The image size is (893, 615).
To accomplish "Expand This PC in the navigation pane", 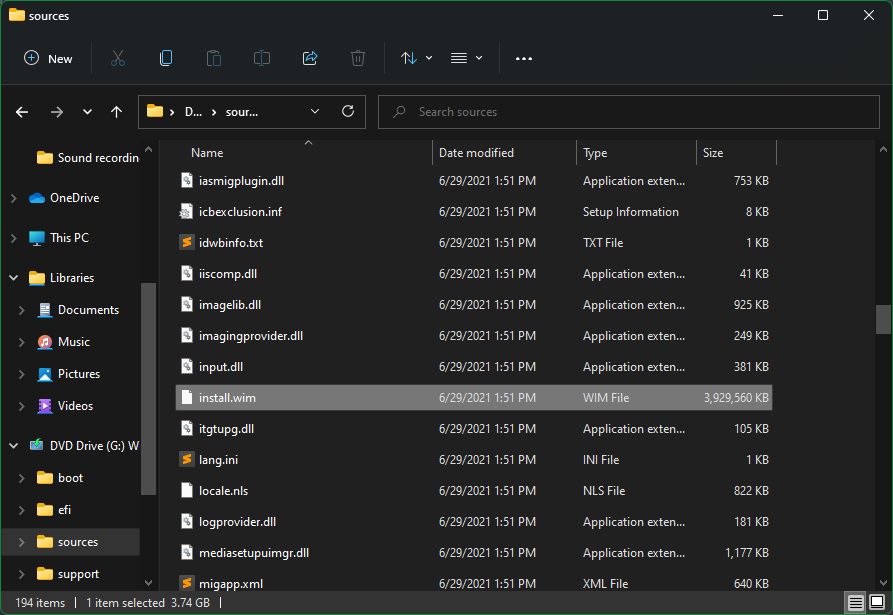I will [x=15, y=237].
